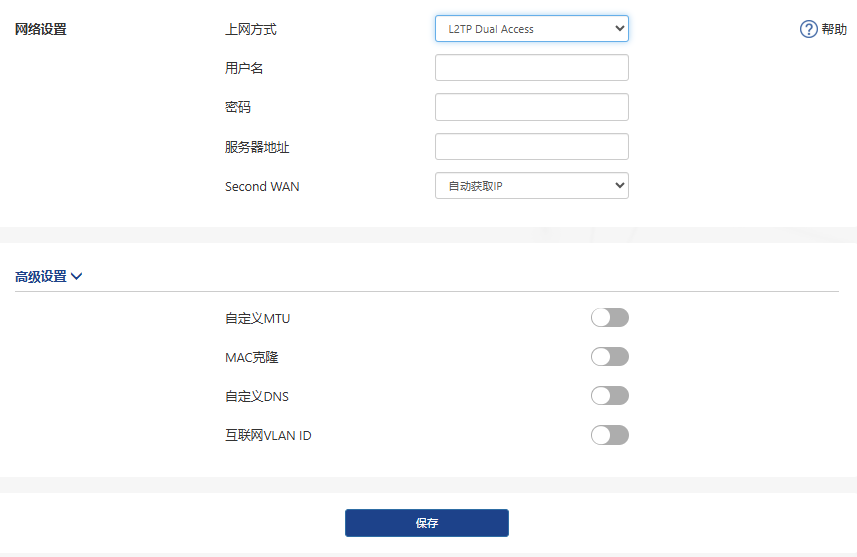Viewport: 857px width, 557px height.
Task: Click the 用户名 input field
Action: tap(531, 68)
